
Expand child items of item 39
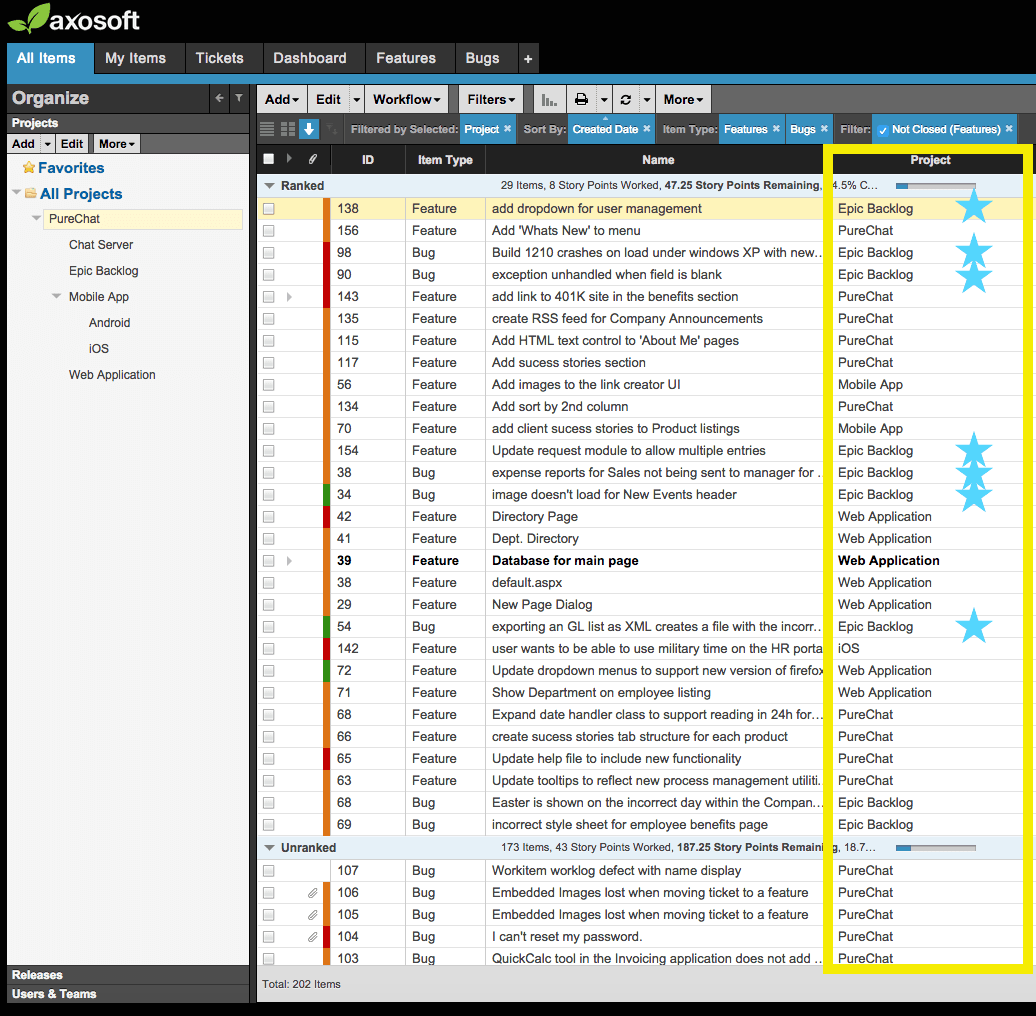click(289, 561)
